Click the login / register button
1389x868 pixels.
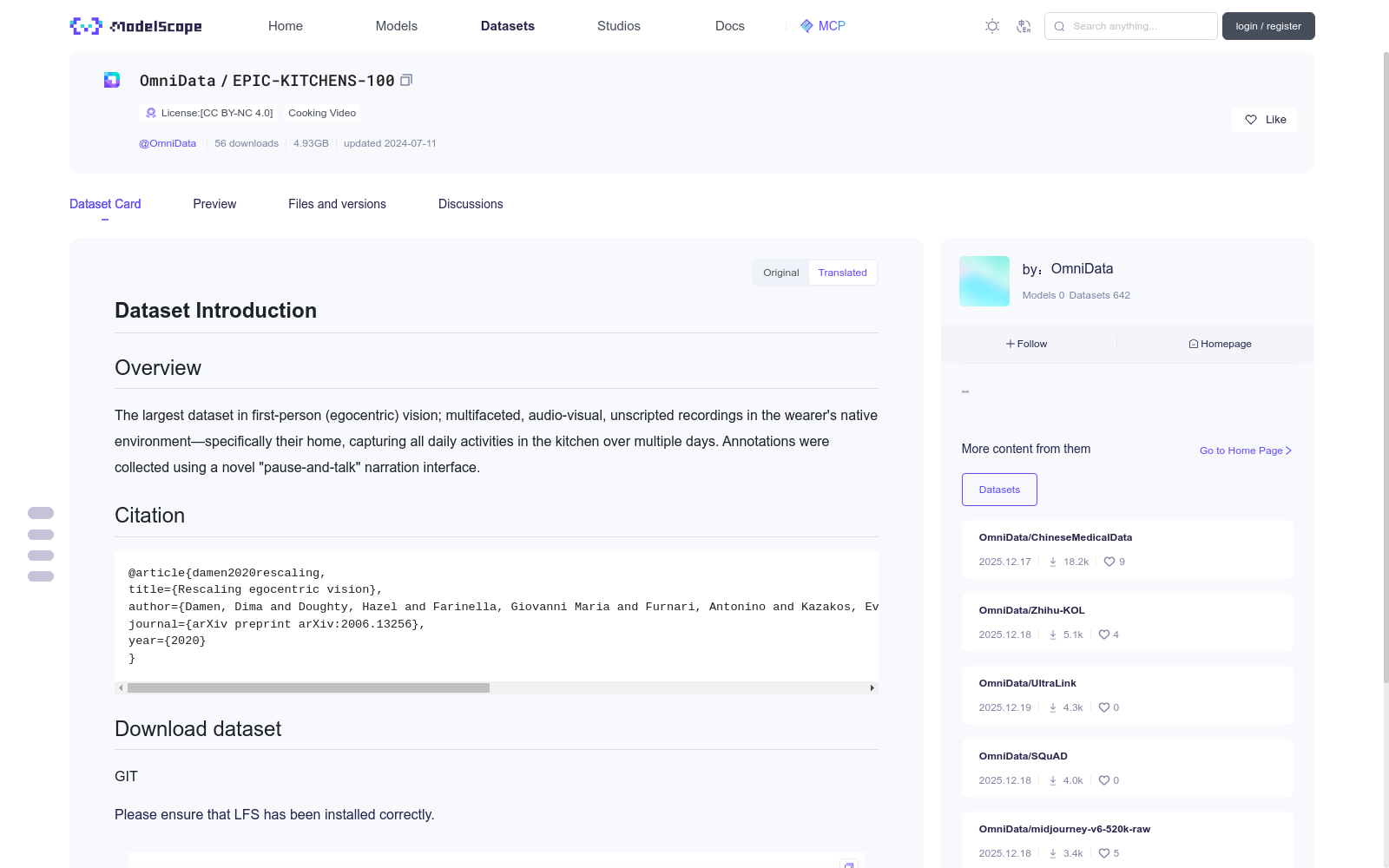(1268, 26)
